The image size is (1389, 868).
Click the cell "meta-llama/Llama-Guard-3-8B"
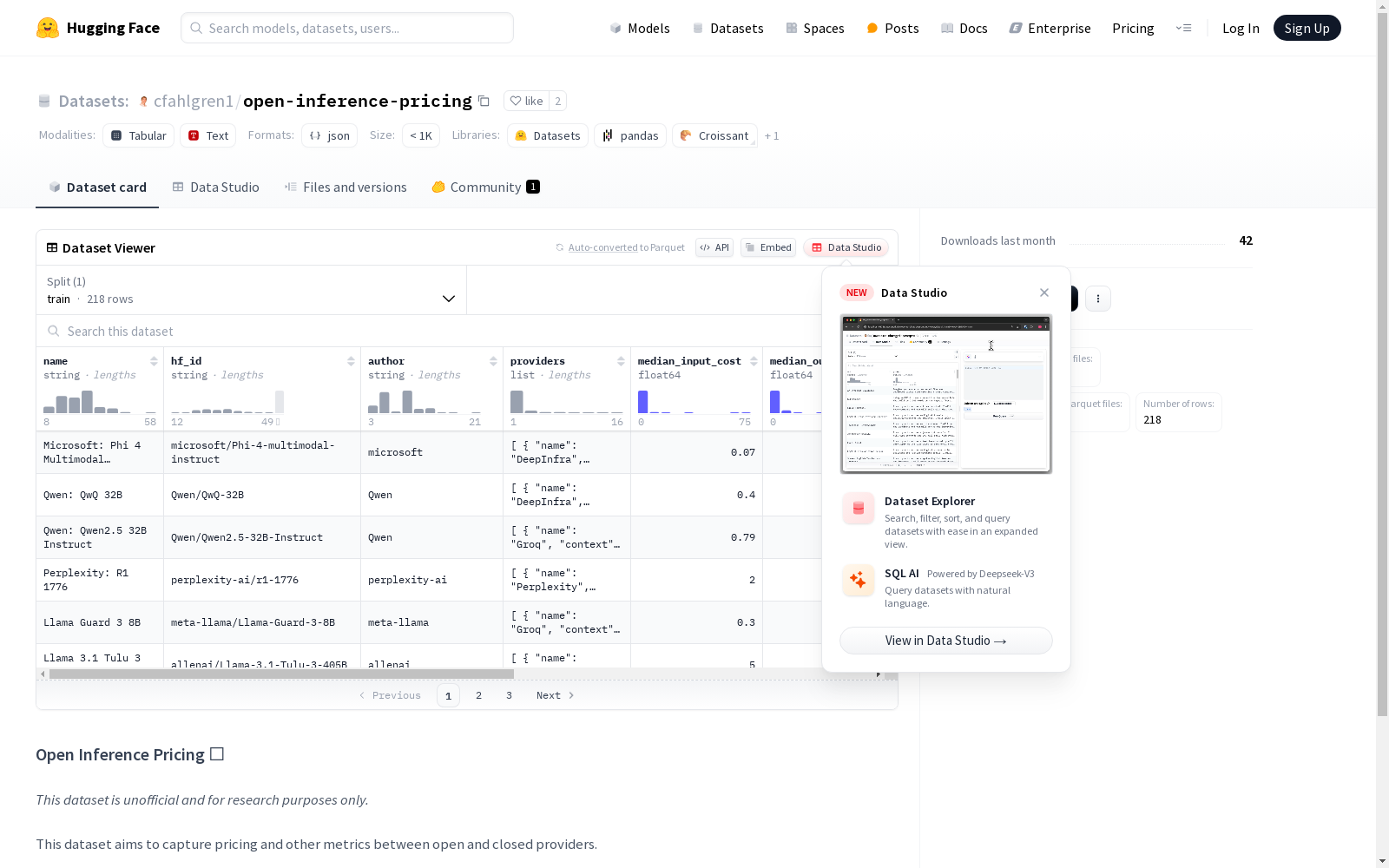tap(262, 622)
